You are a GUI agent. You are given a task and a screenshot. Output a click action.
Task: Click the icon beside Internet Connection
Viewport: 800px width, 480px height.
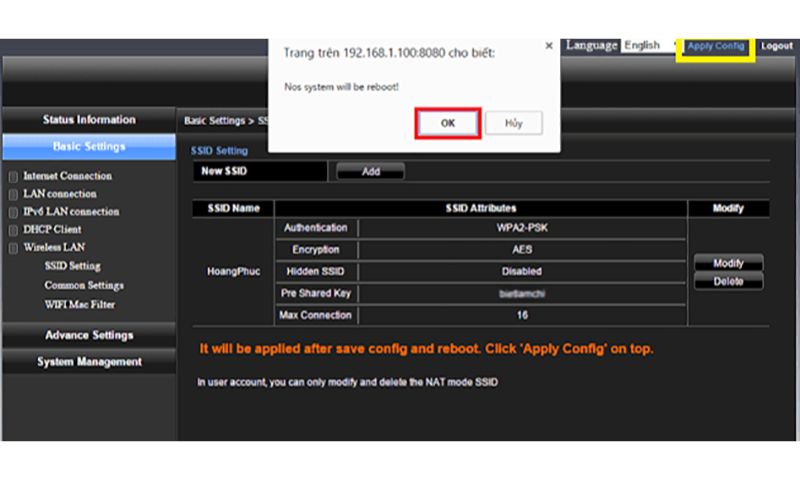[x=13, y=177]
